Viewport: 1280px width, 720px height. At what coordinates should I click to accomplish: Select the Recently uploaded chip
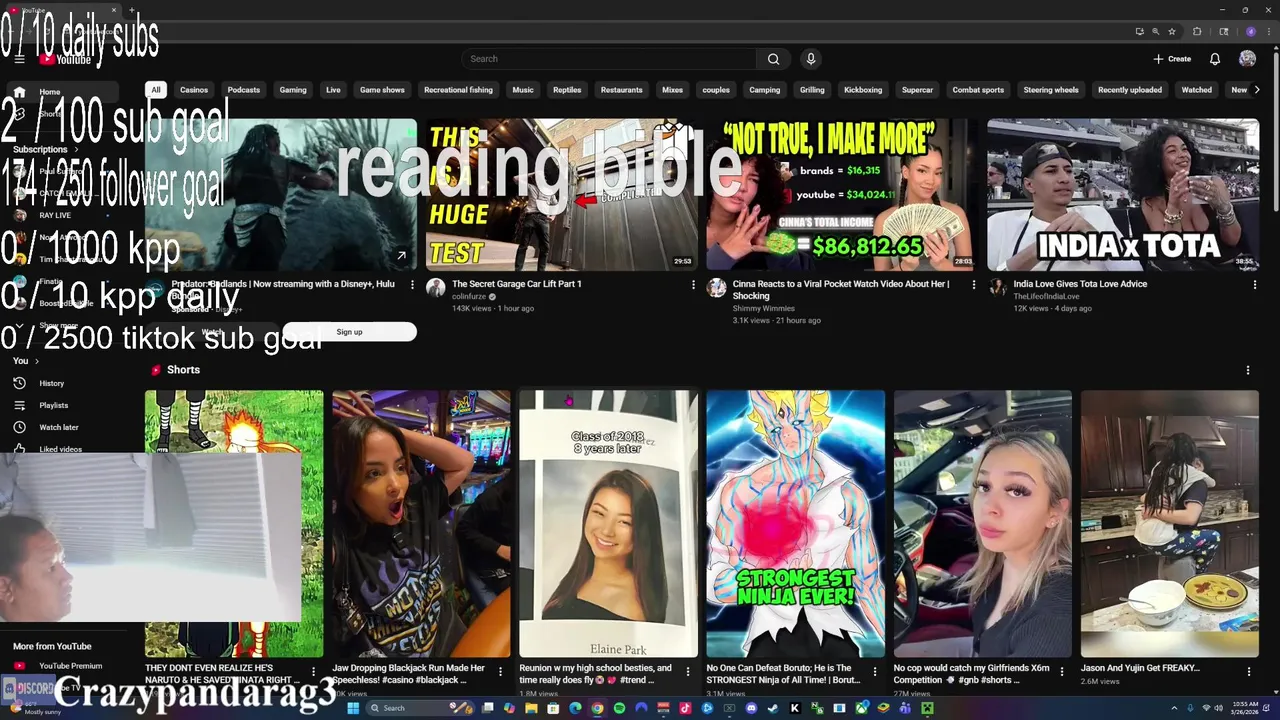[x=1130, y=90]
